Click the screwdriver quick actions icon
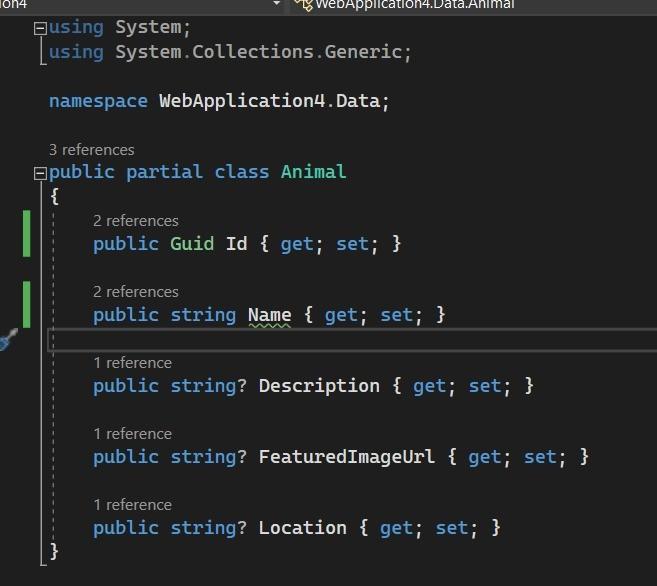657x586 pixels. point(8,339)
